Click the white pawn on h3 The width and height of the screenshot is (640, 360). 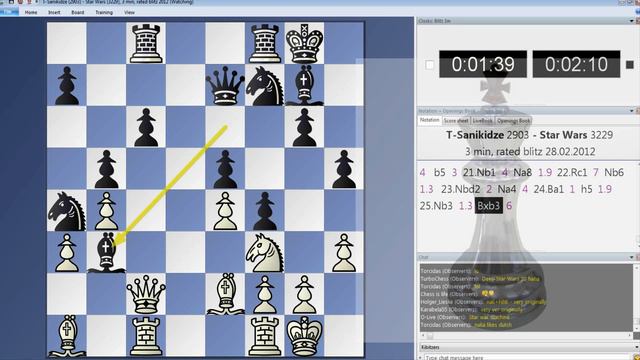tap(344, 253)
